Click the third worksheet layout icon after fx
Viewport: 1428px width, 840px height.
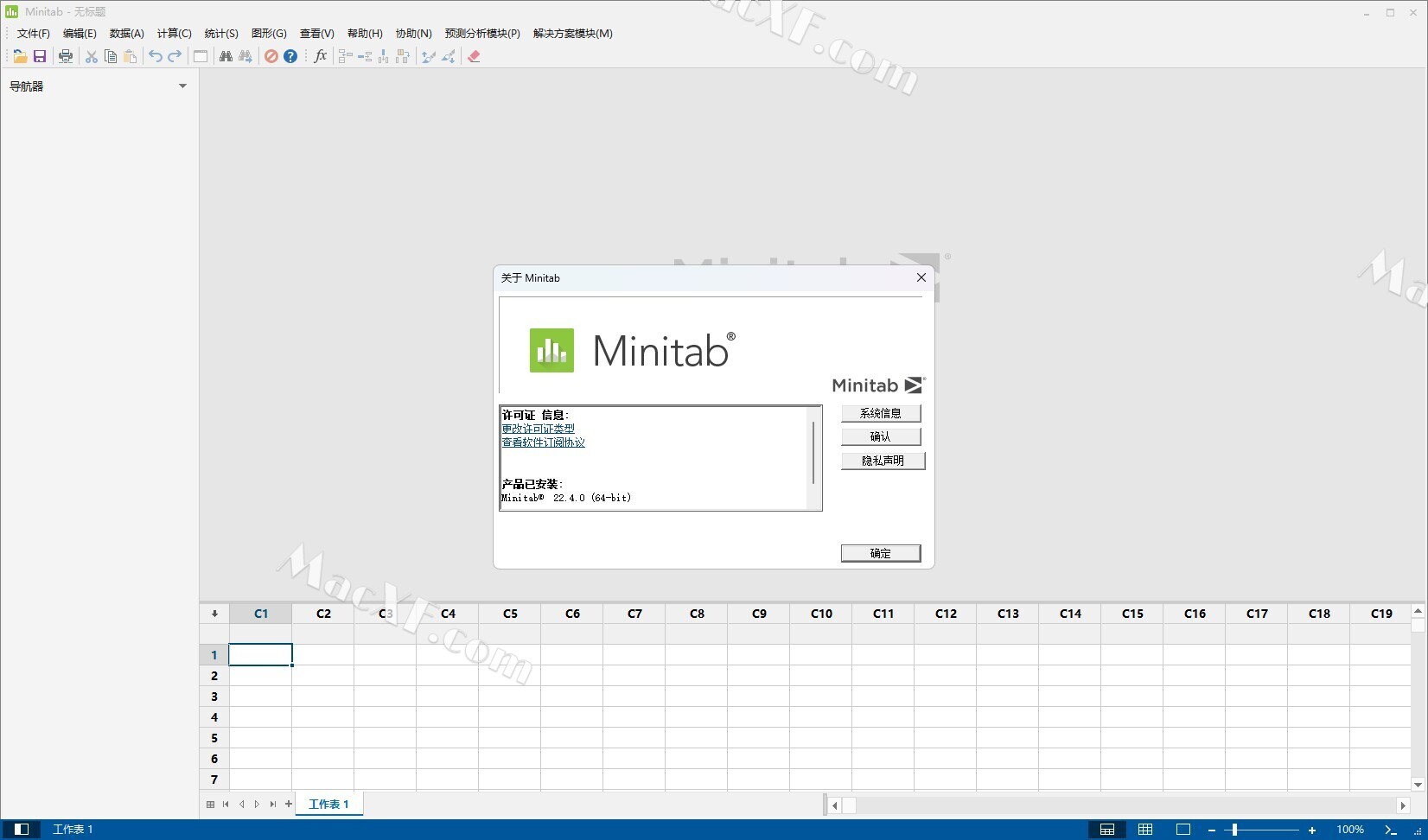pyautogui.click(x=384, y=56)
